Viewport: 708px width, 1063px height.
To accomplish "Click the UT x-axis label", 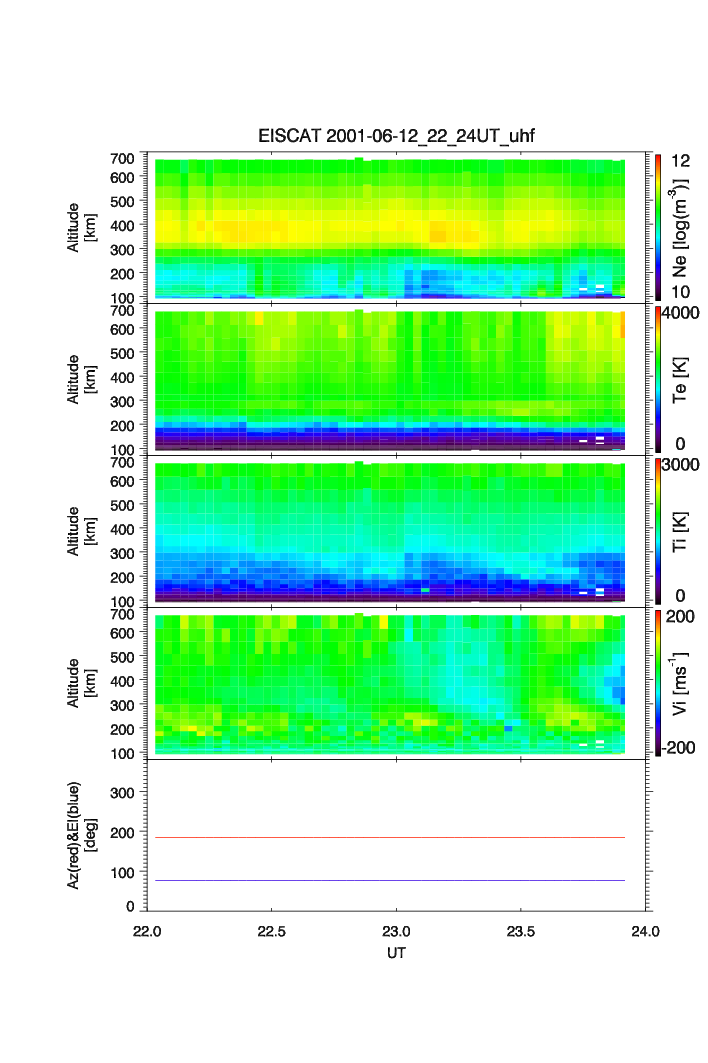I will click(397, 953).
